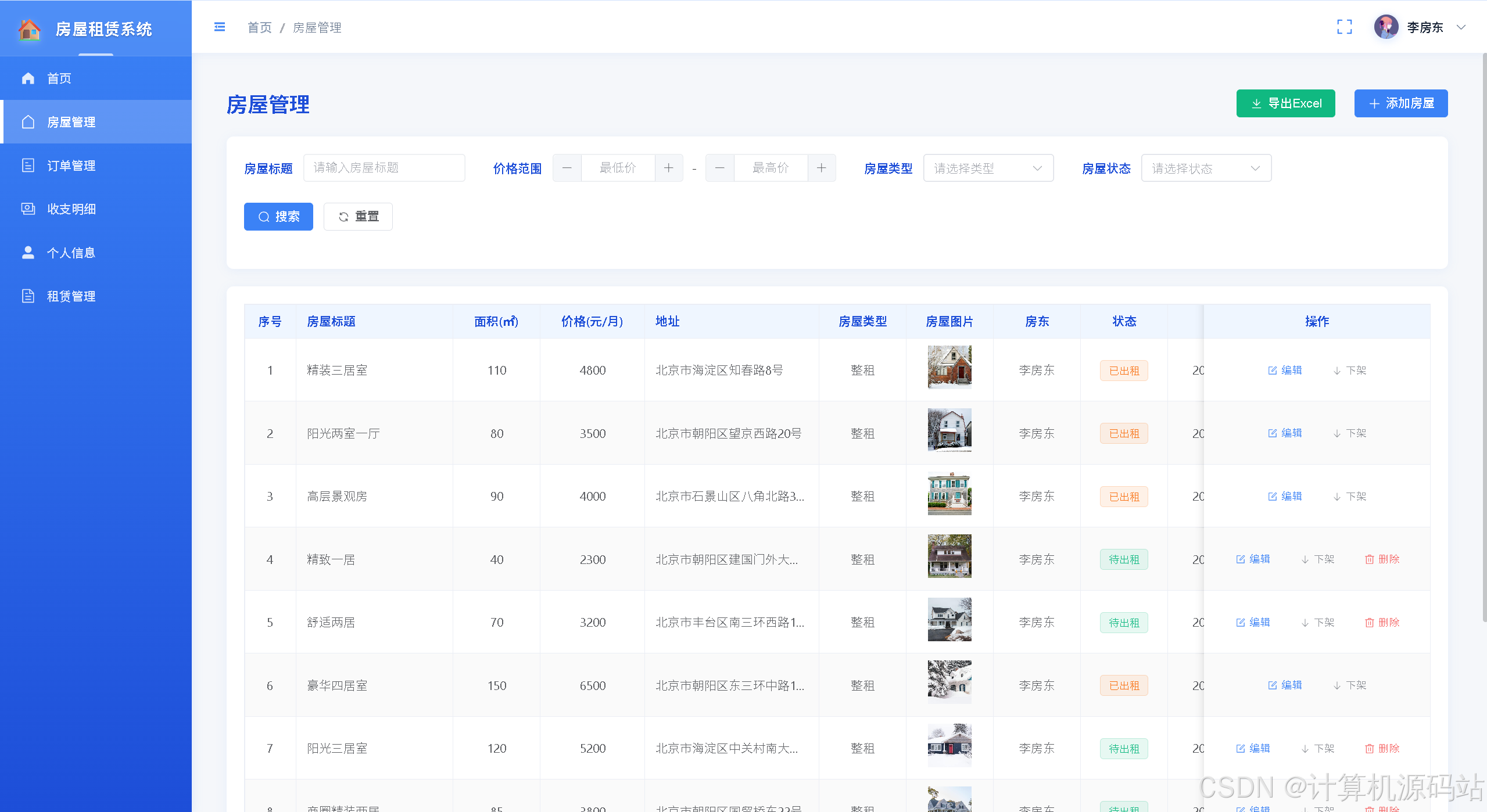Open 订单管理 in sidebar
This screenshot has width=1487, height=812.
coord(71,166)
